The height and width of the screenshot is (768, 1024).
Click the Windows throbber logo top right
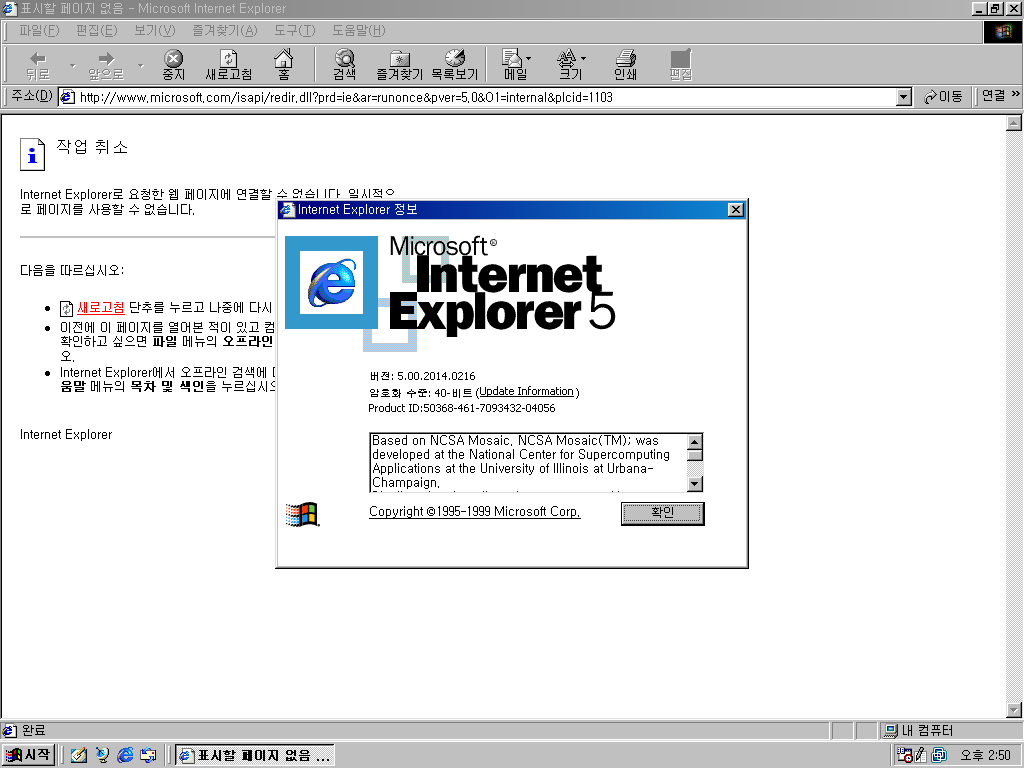[1002, 31]
